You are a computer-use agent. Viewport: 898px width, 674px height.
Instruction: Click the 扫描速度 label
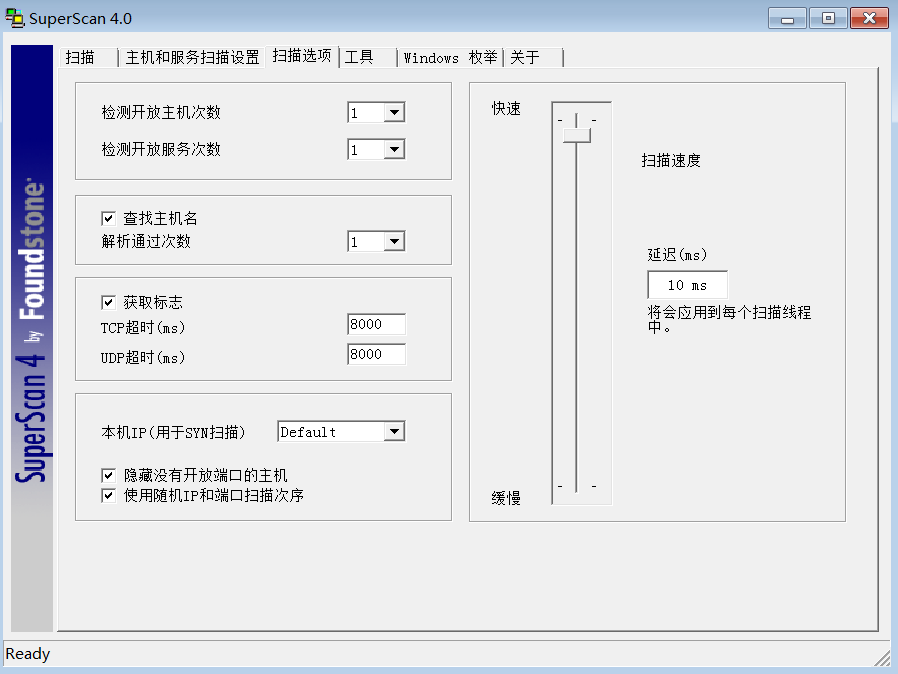coord(671,160)
